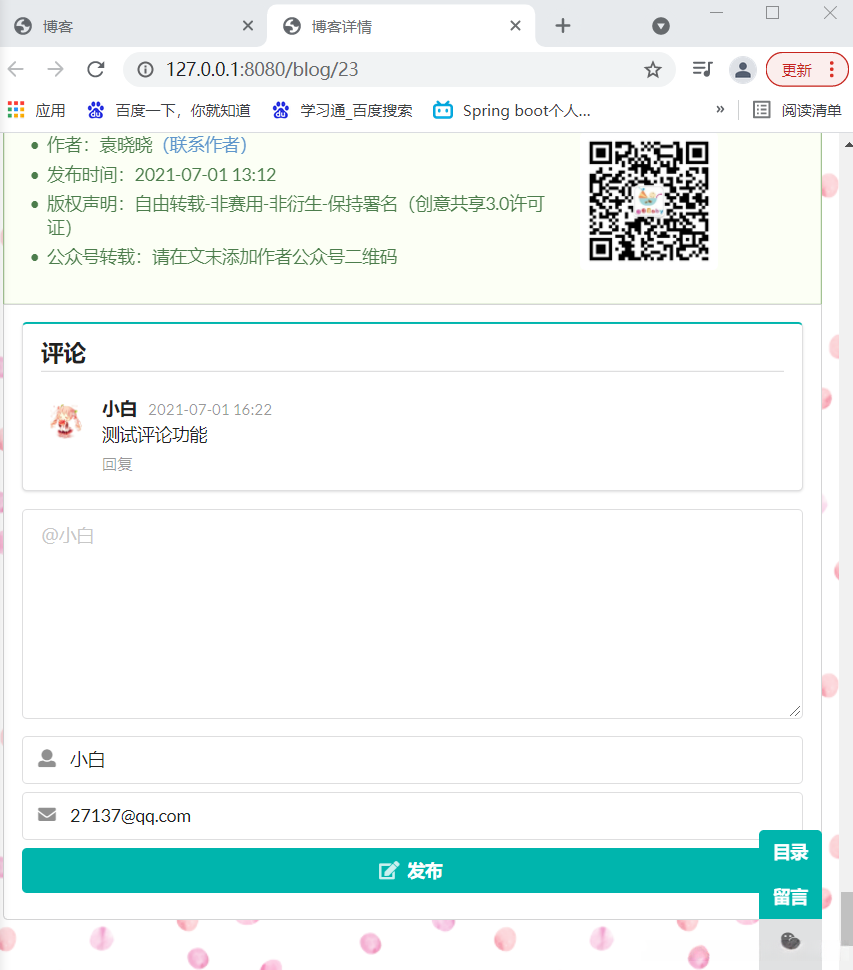Open the three-dot browser menu
853x970 pixels.
pyautogui.click(x=831, y=69)
